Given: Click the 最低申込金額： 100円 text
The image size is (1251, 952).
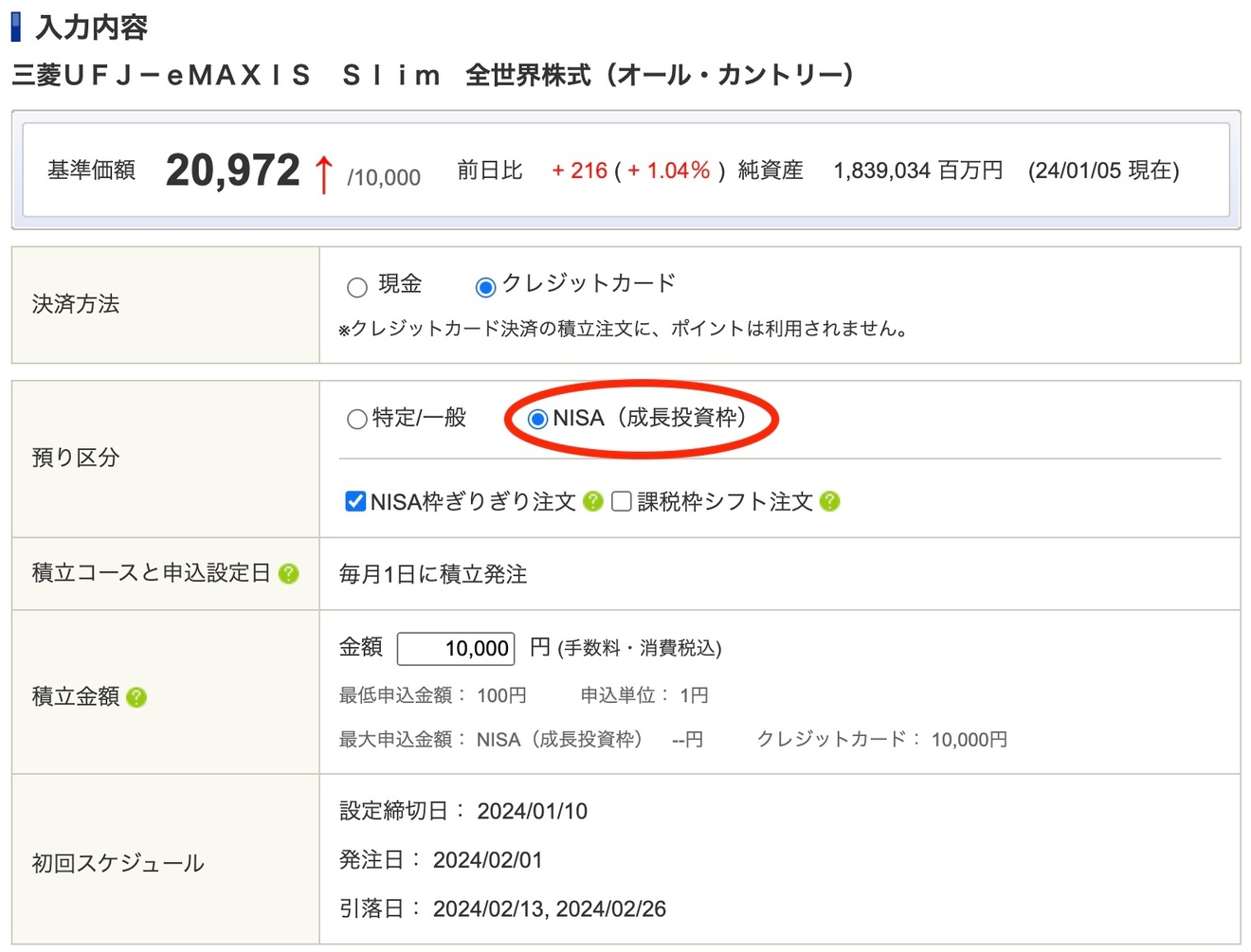Looking at the screenshot, I should point(433,695).
